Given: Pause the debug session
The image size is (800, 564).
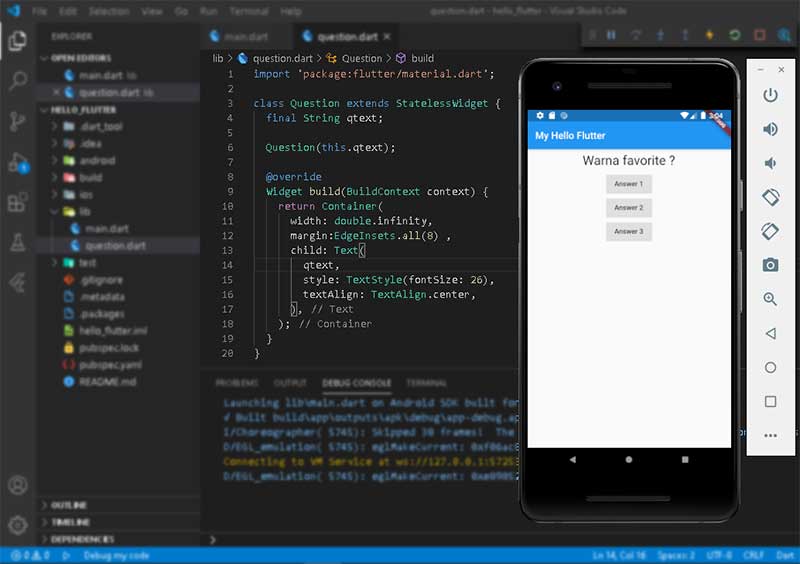Looking at the screenshot, I should pyautogui.click(x=611, y=35).
